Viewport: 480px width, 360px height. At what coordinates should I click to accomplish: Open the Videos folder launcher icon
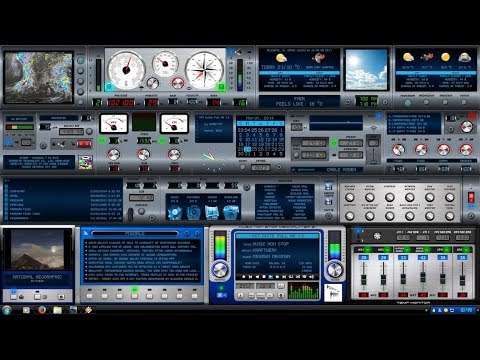pyautogui.click(x=212, y=212)
